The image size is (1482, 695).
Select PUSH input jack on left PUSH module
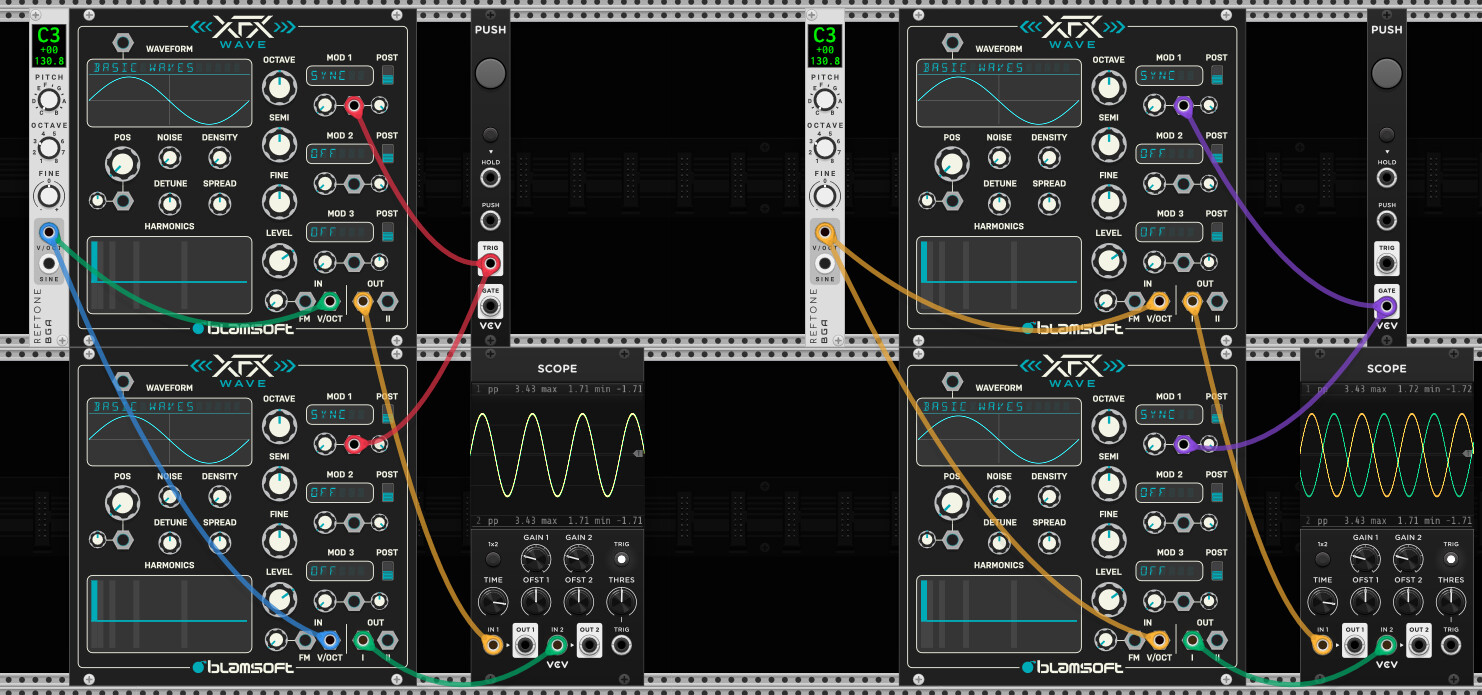pyautogui.click(x=490, y=221)
